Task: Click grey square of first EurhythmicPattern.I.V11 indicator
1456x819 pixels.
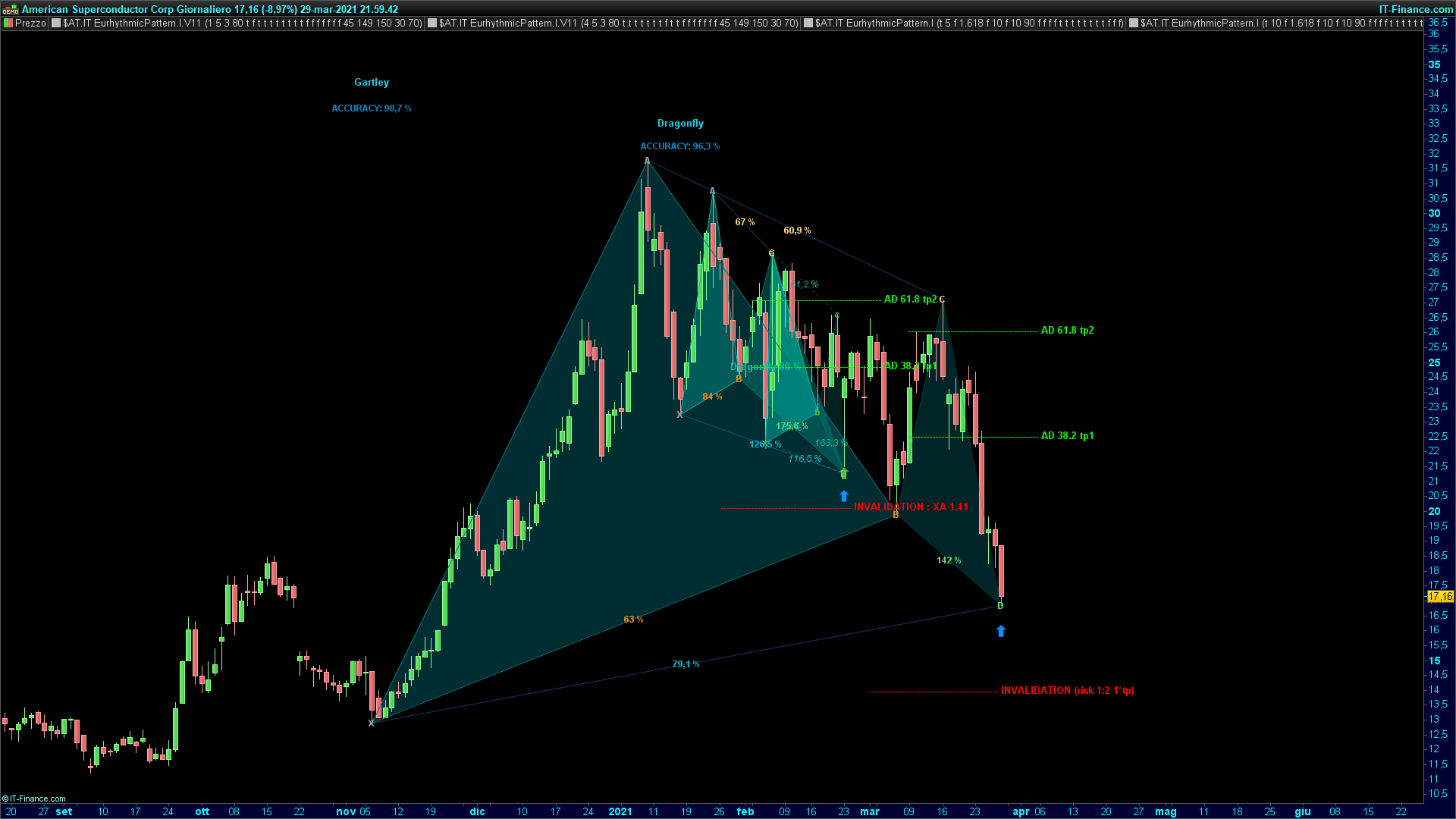Action: [x=55, y=24]
